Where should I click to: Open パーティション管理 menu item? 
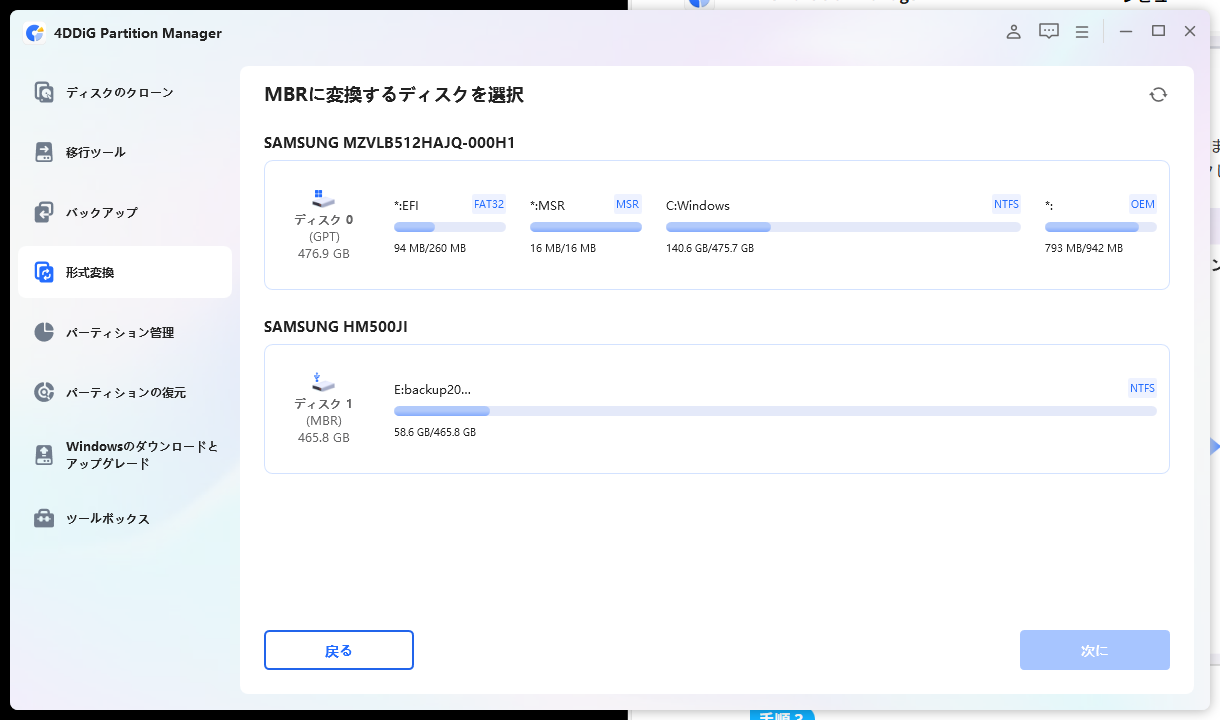click(125, 332)
